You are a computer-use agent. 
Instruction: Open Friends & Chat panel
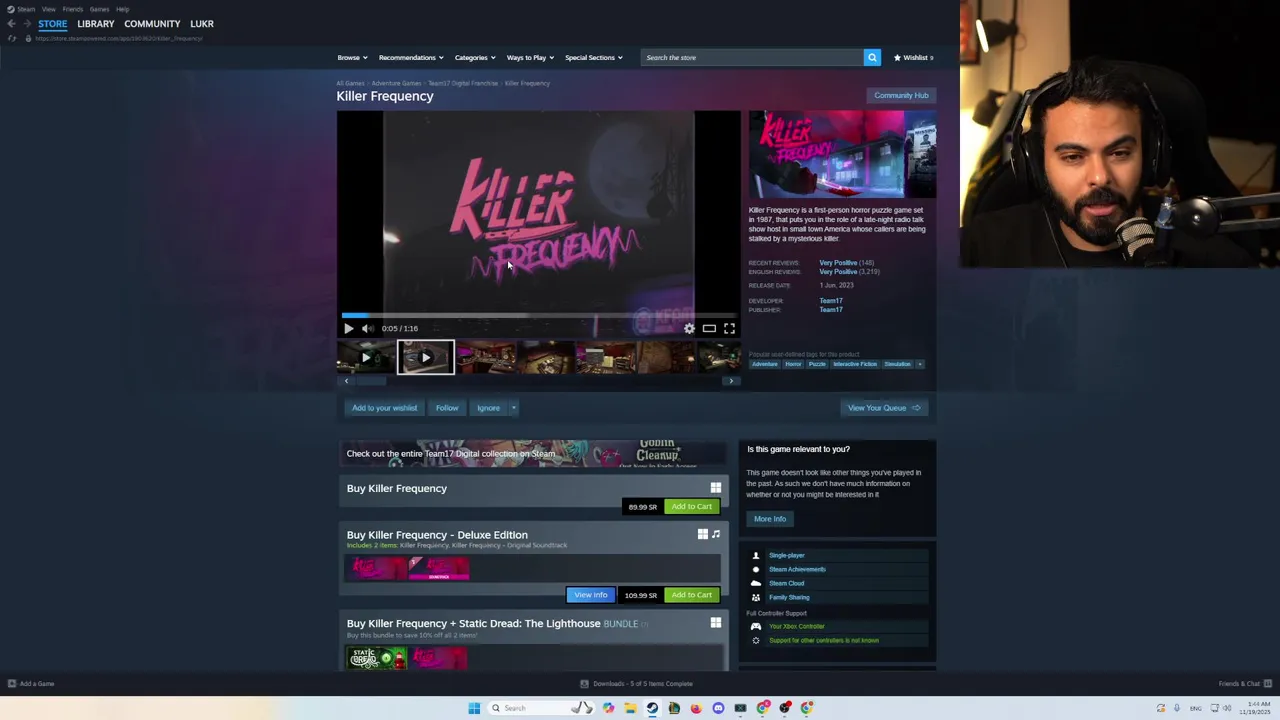click(x=1245, y=684)
